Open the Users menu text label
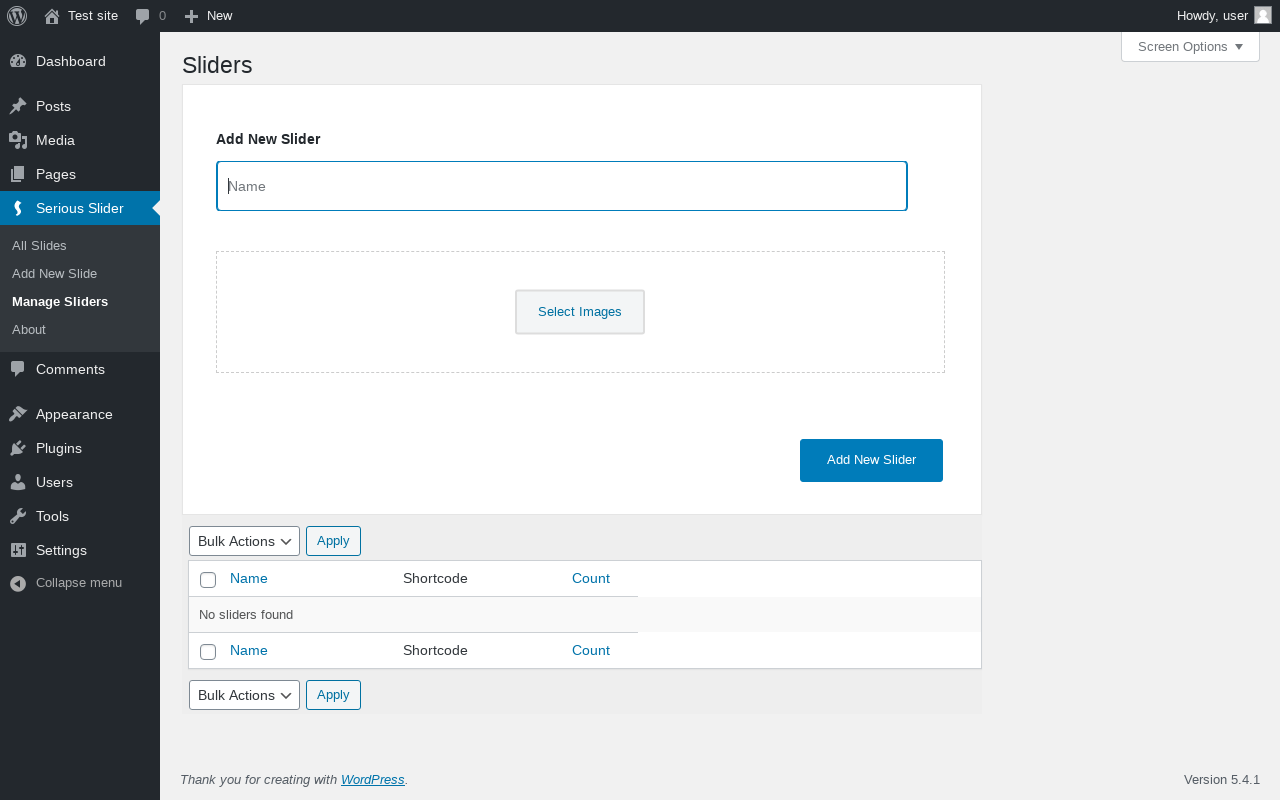Screen dimensions: 1280x800 [x=54, y=482]
